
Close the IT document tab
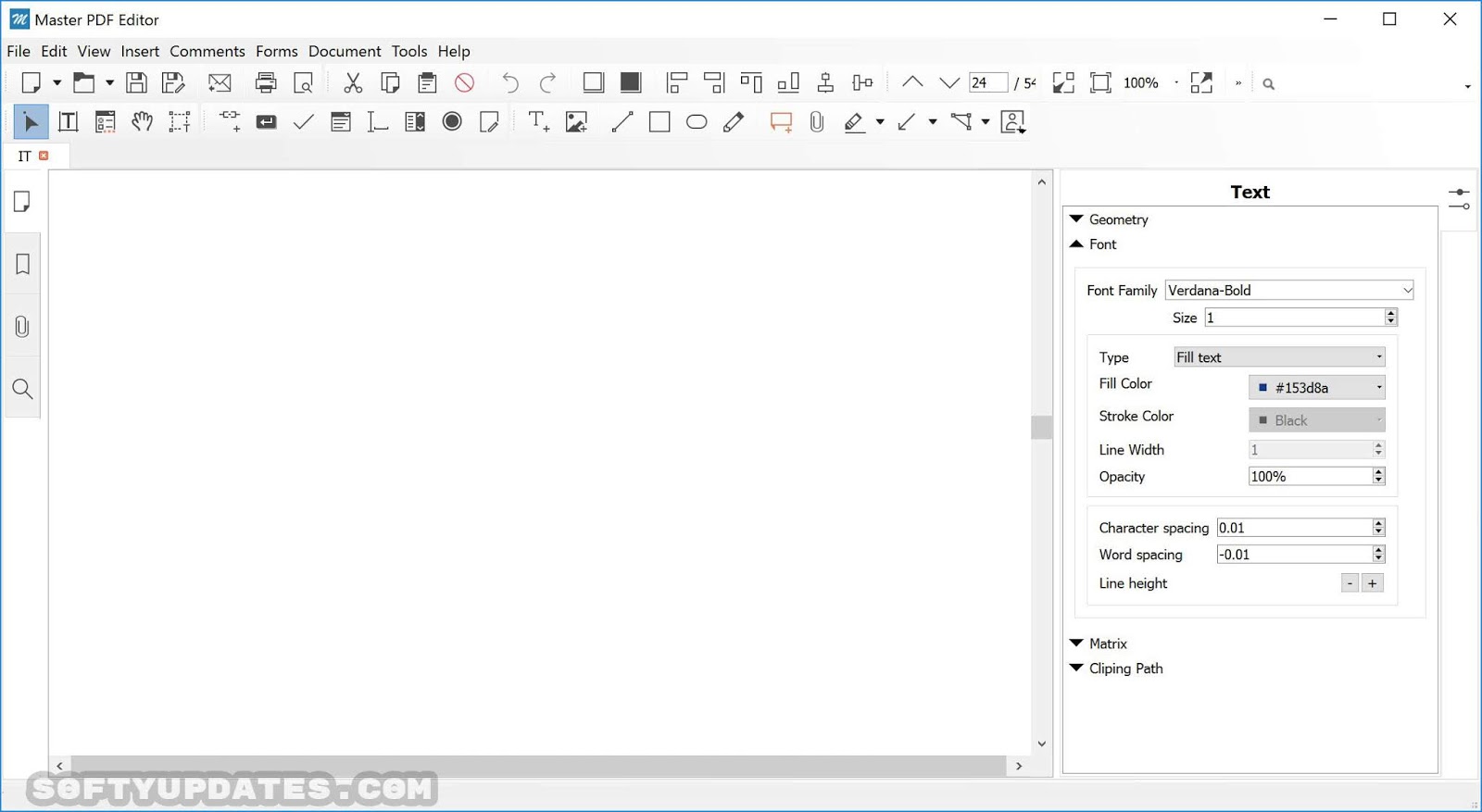(x=44, y=156)
